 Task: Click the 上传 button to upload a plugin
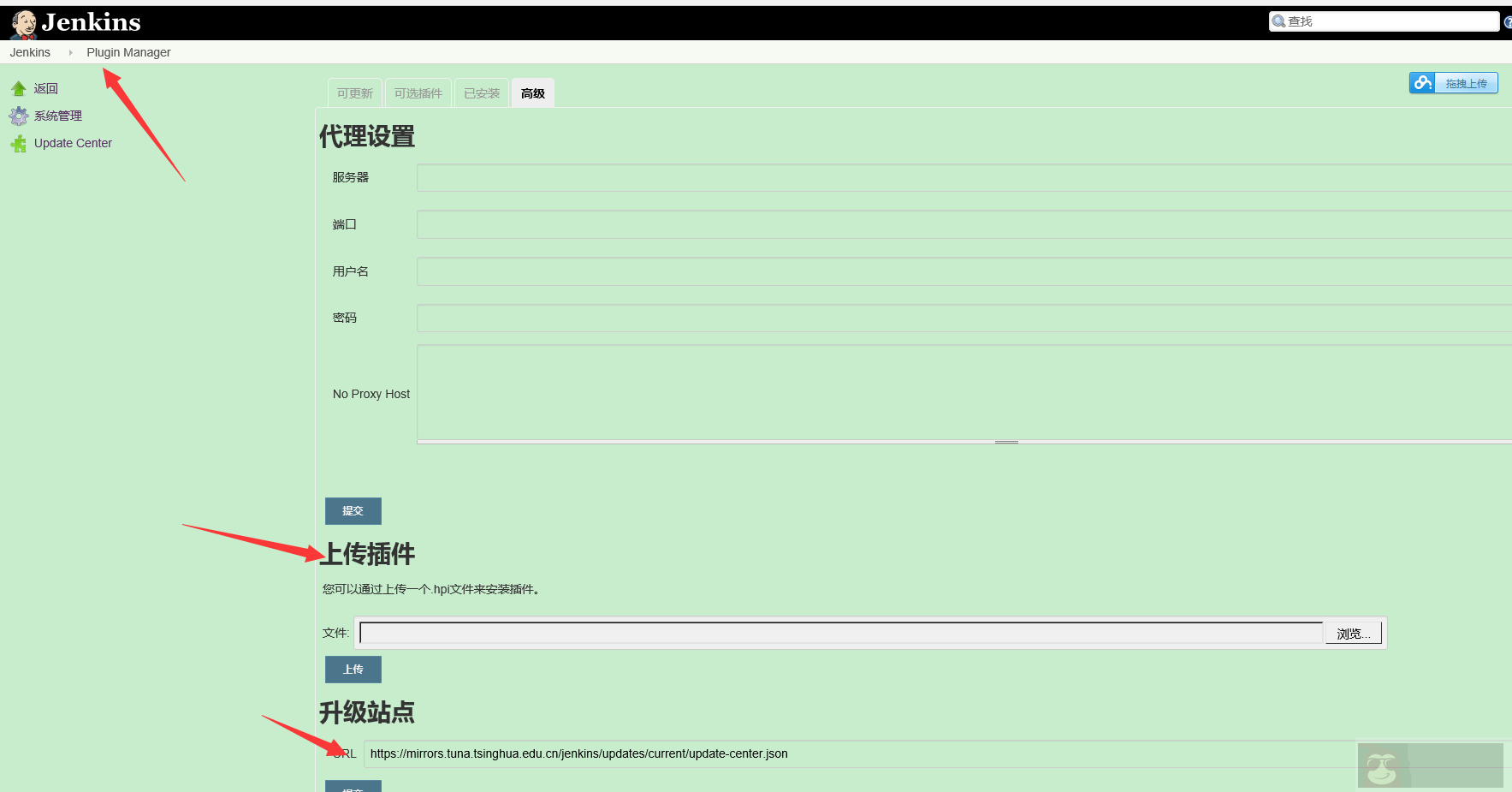click(x=353, y=669)
